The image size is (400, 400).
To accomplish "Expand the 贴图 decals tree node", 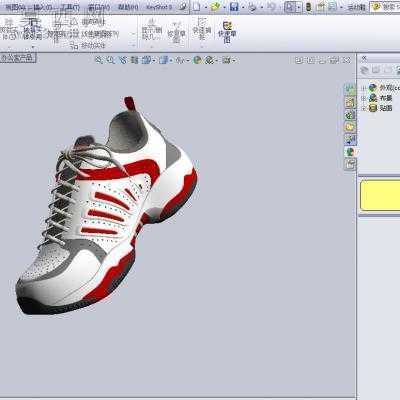I will [364, 108].
